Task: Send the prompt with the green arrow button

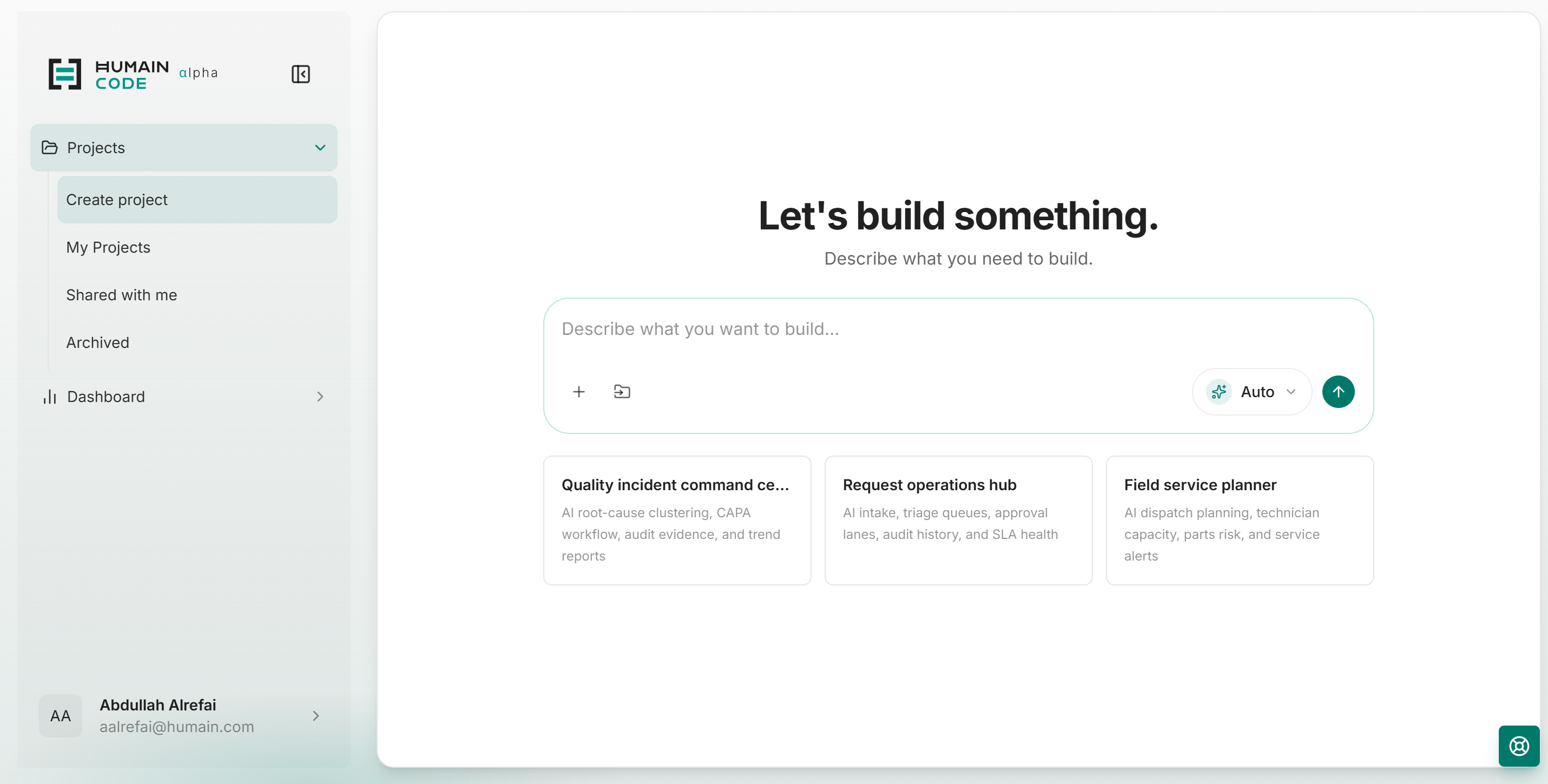Action: coord(1338,392)
